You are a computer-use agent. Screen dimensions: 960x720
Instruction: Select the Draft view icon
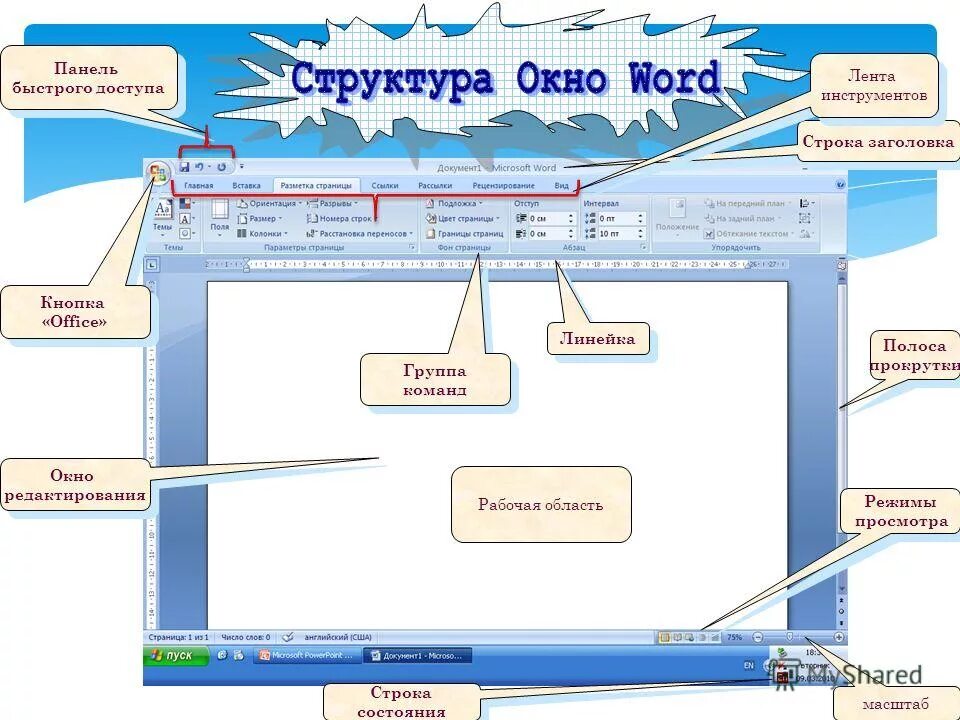click(x=714, y=638)
